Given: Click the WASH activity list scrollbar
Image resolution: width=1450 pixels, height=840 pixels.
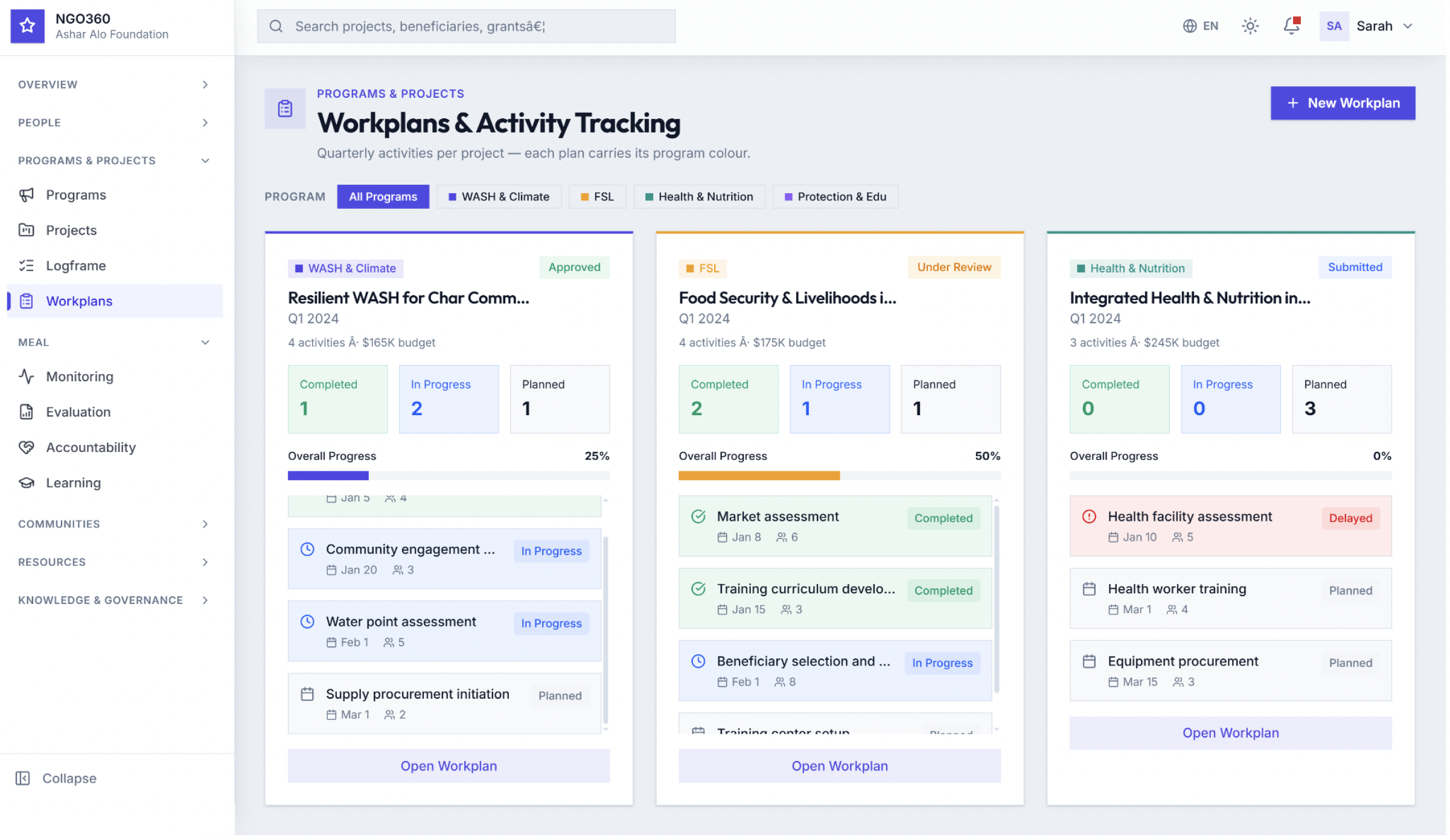Looking at the screenshot, I should coord(607,631).
